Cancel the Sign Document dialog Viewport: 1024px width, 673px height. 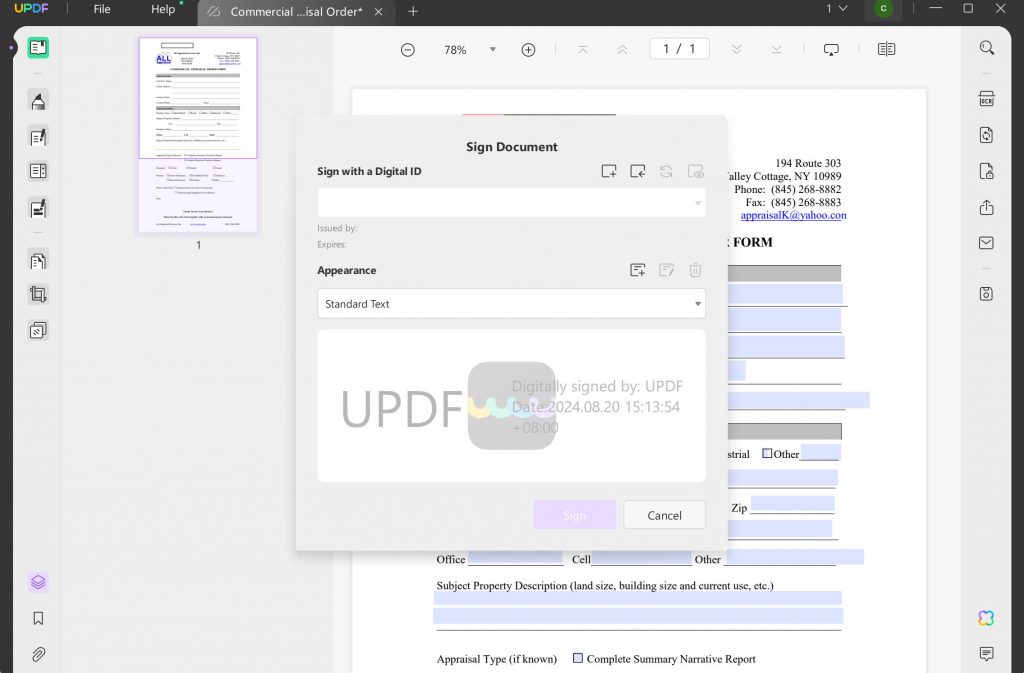tap(664, 515)
